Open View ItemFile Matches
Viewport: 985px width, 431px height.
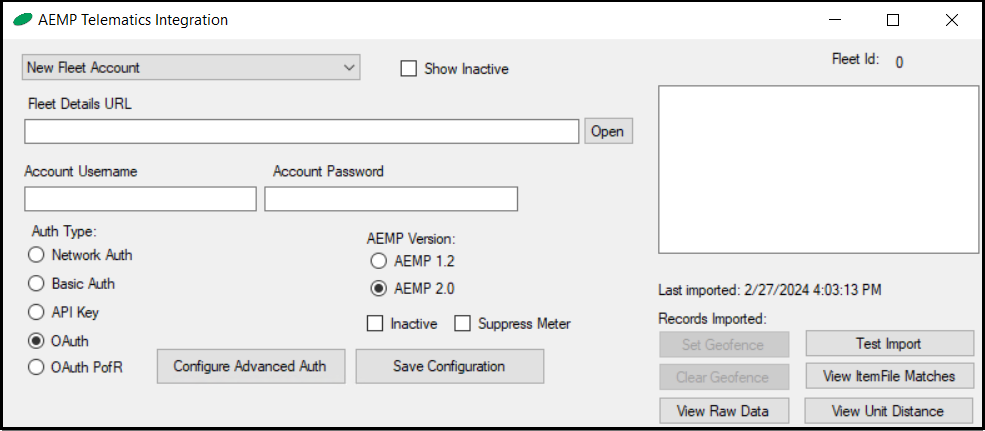coord(889,377)
